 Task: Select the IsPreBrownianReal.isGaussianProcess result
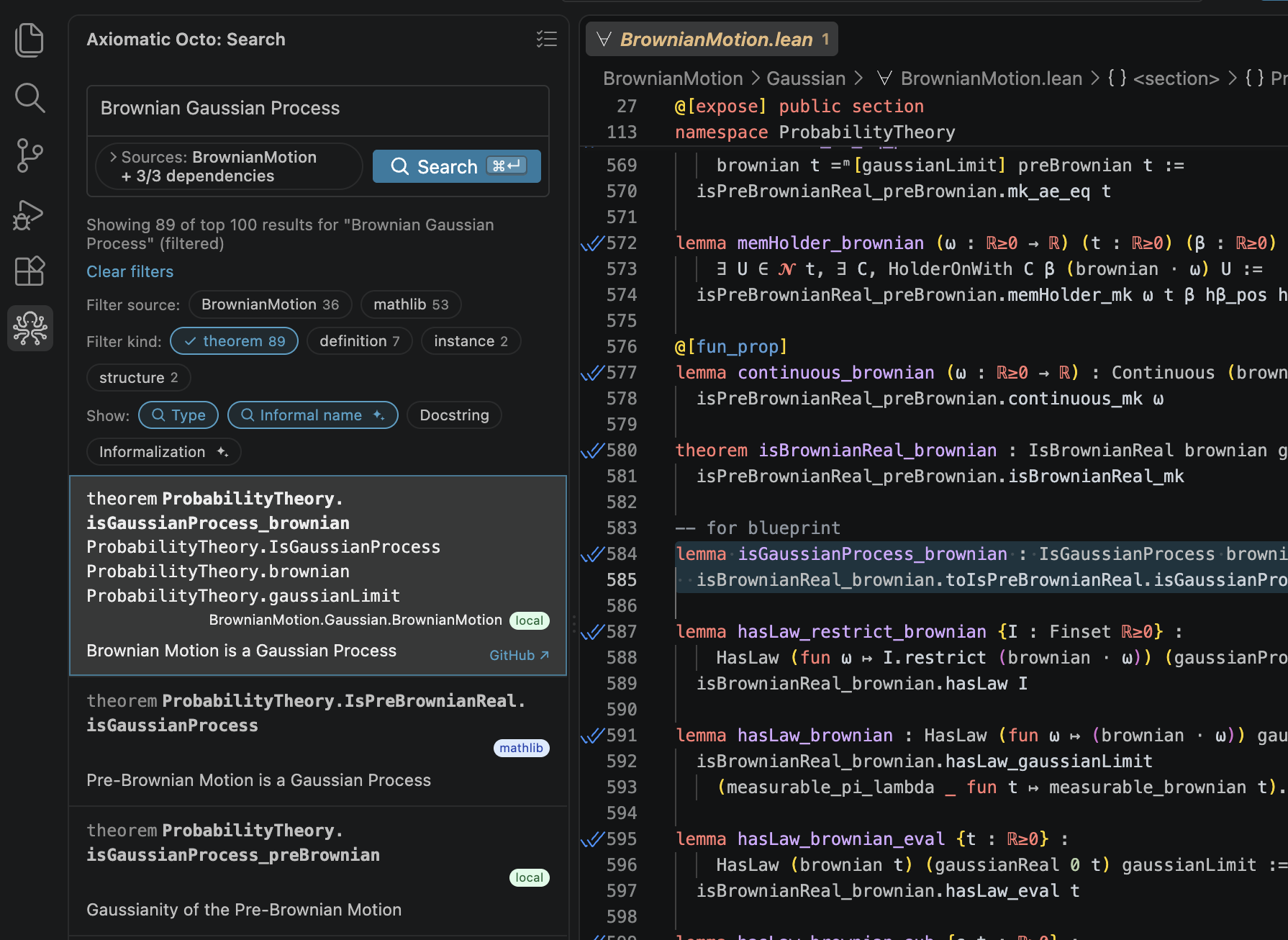[317, 741]
